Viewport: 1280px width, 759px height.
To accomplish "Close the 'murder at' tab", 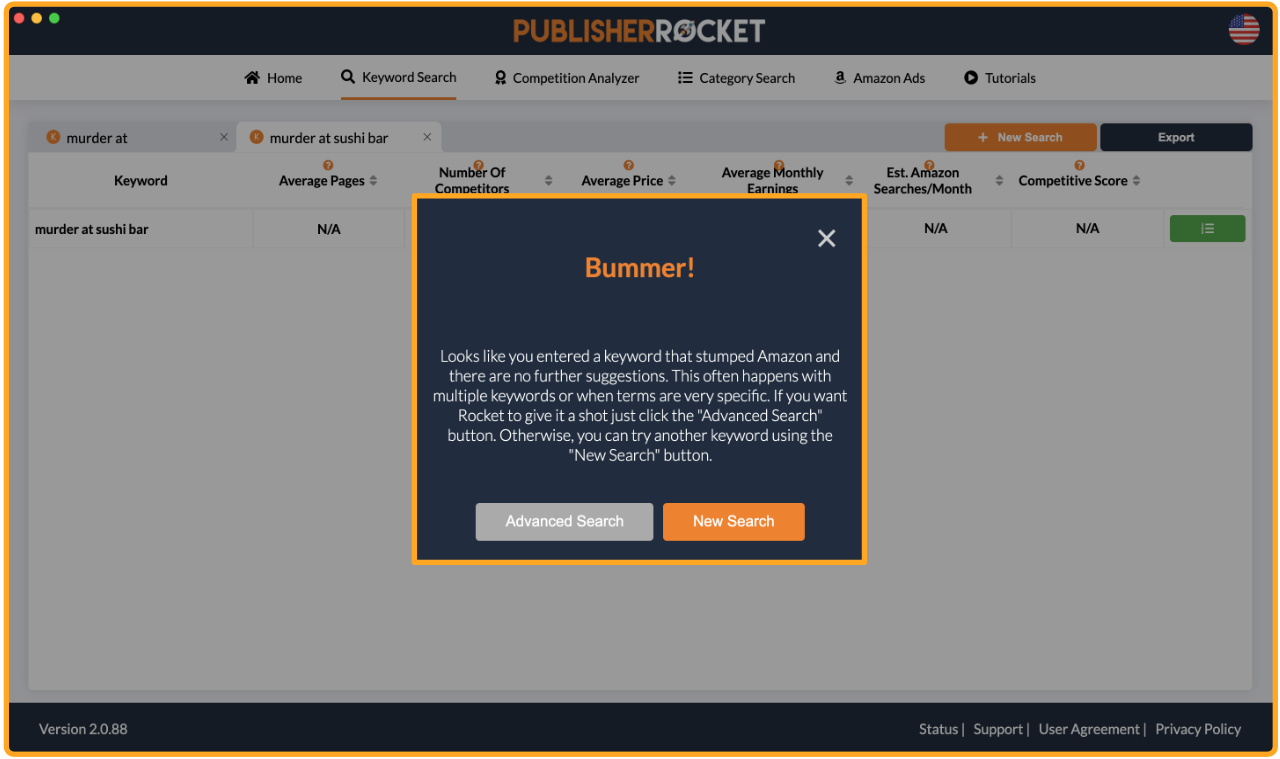I will (x=224, y=137).
